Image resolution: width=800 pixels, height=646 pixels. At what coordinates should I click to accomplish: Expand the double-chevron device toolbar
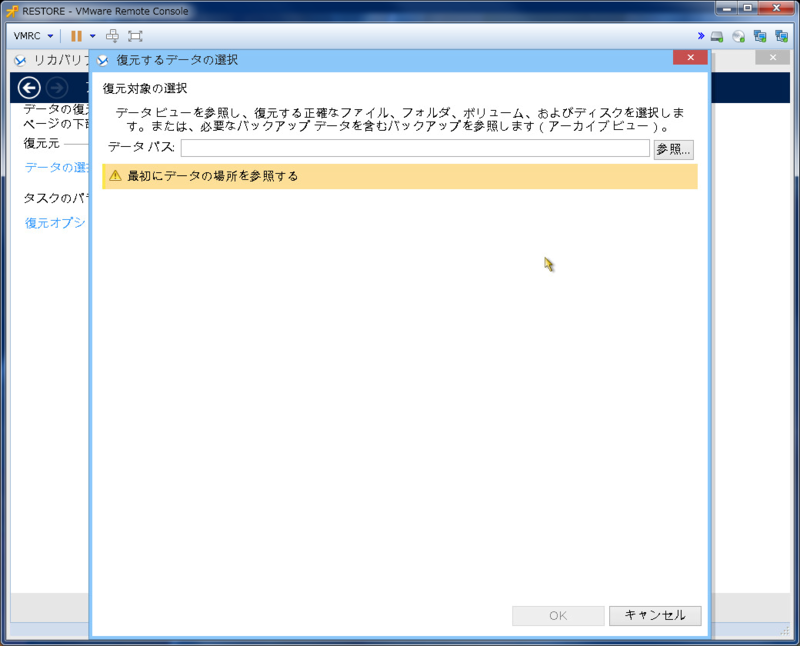point(701,36)
